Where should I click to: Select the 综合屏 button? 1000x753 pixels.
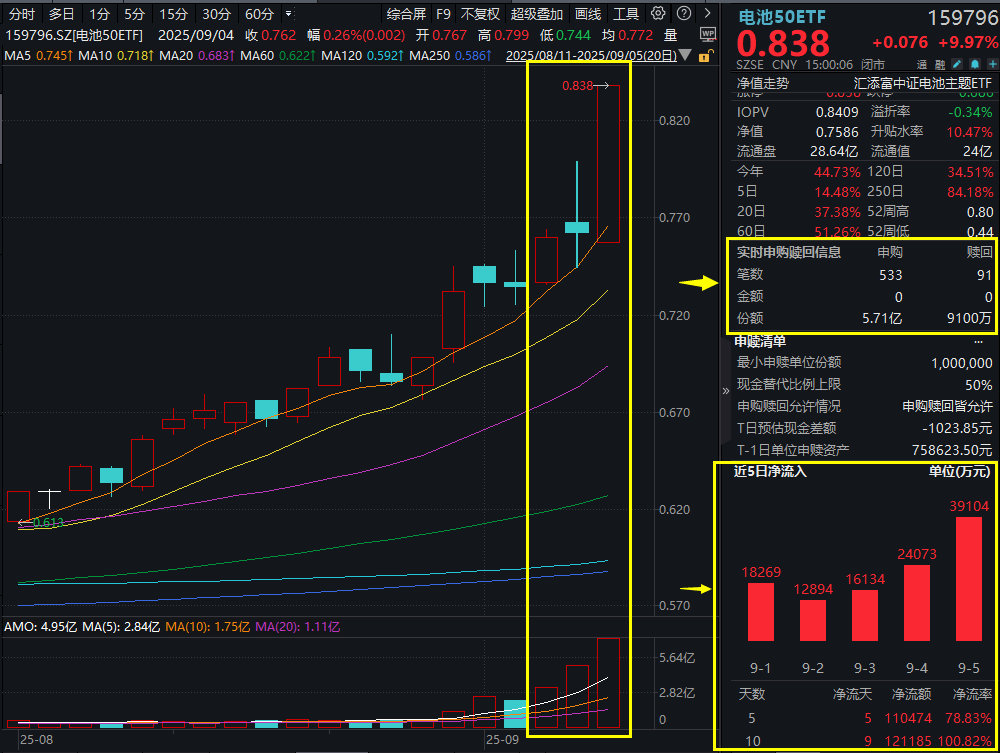(408, 14)
